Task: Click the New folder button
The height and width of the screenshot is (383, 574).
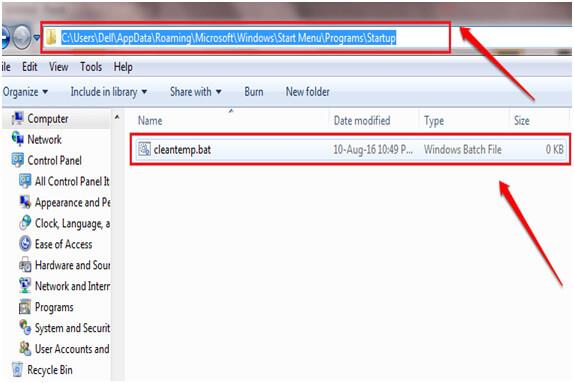Action: (308, 92)
